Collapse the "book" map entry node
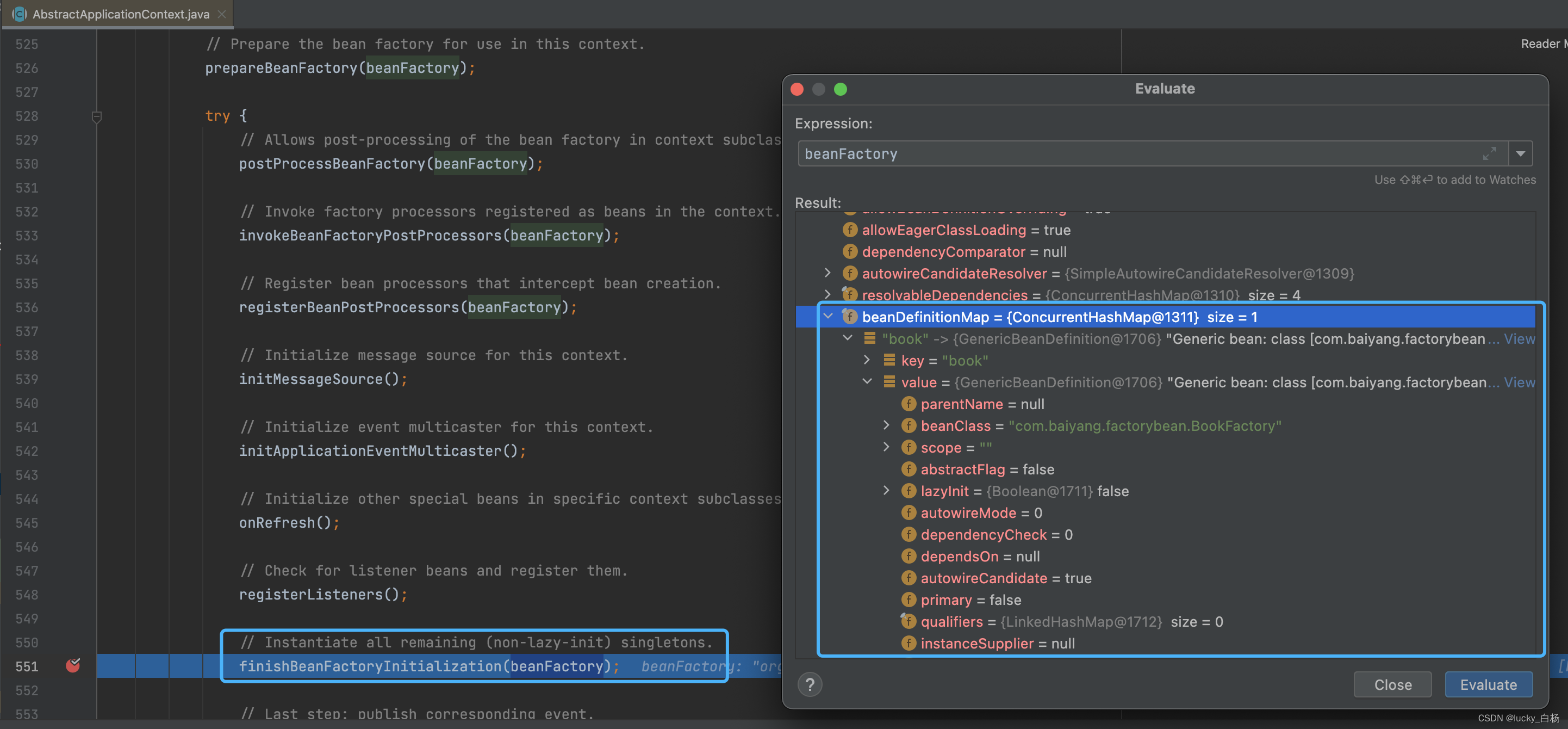1568x729 pixels. [847, 338]
